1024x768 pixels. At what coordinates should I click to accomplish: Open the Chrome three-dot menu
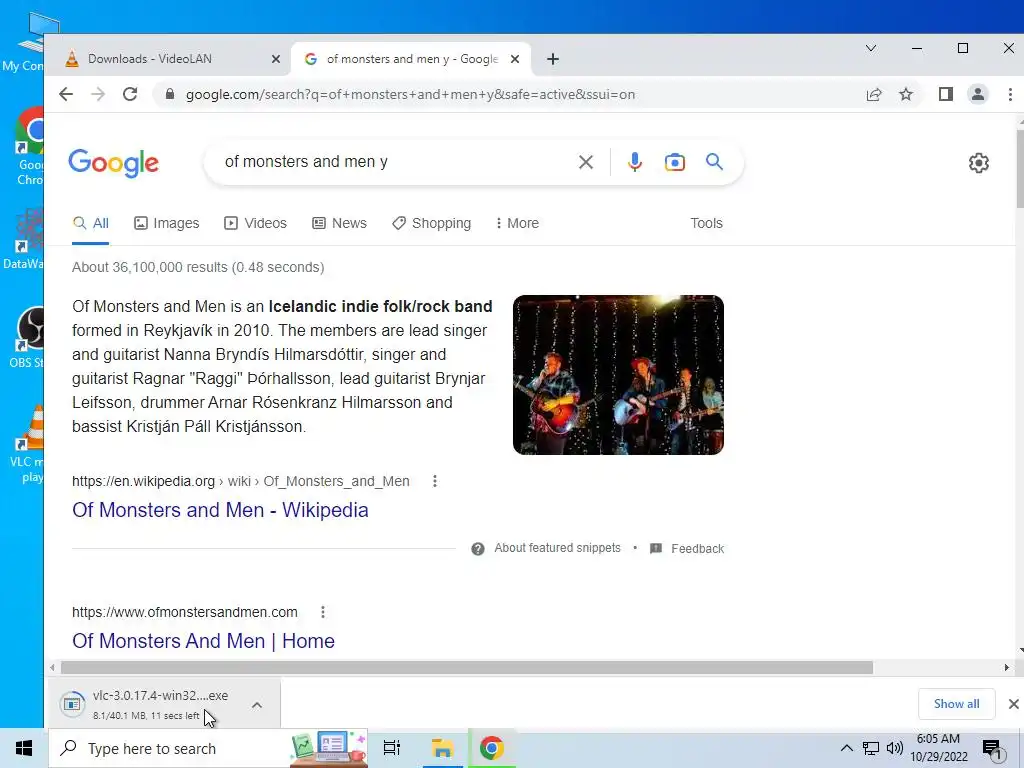coord(1010,94)
